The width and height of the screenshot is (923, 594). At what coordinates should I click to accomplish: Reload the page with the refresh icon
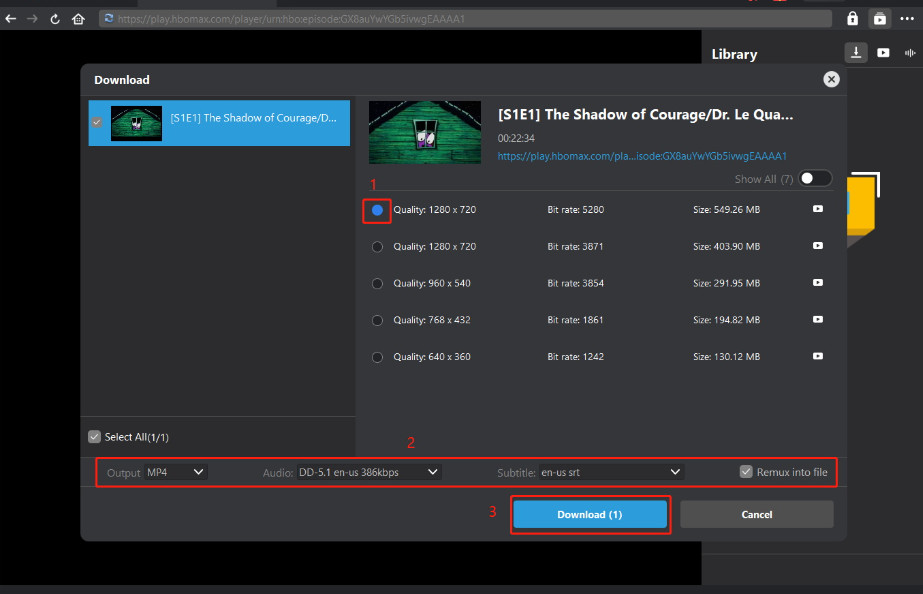(55, 19)
